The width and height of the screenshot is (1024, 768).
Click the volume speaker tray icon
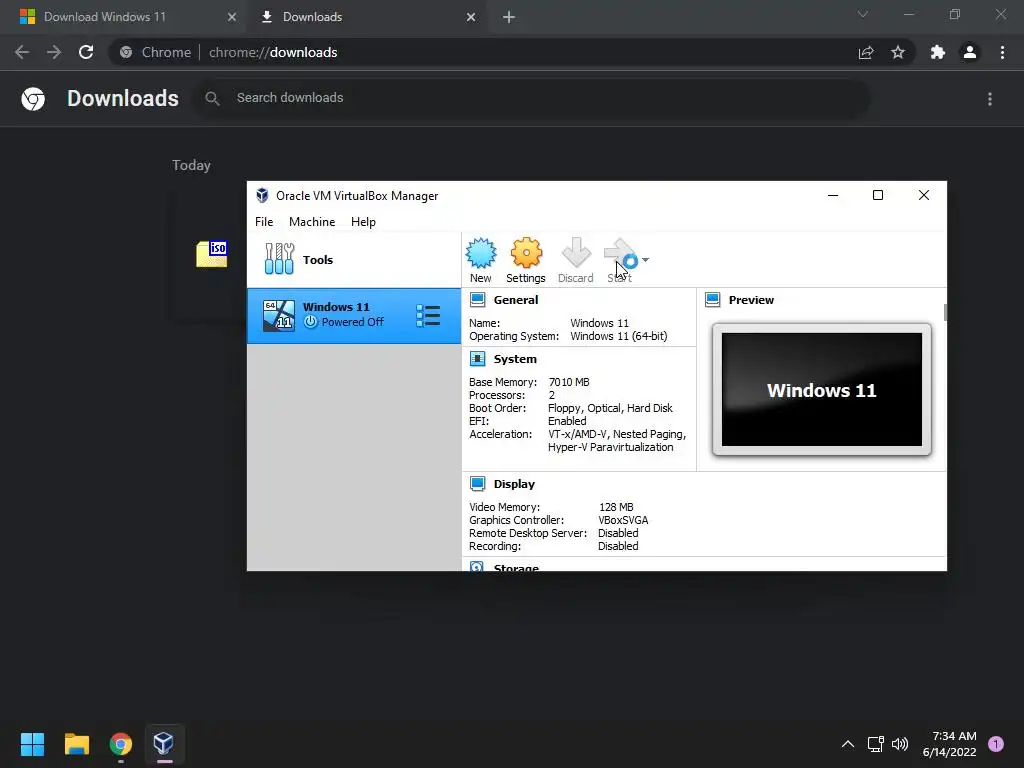click(x=900, y=744)
